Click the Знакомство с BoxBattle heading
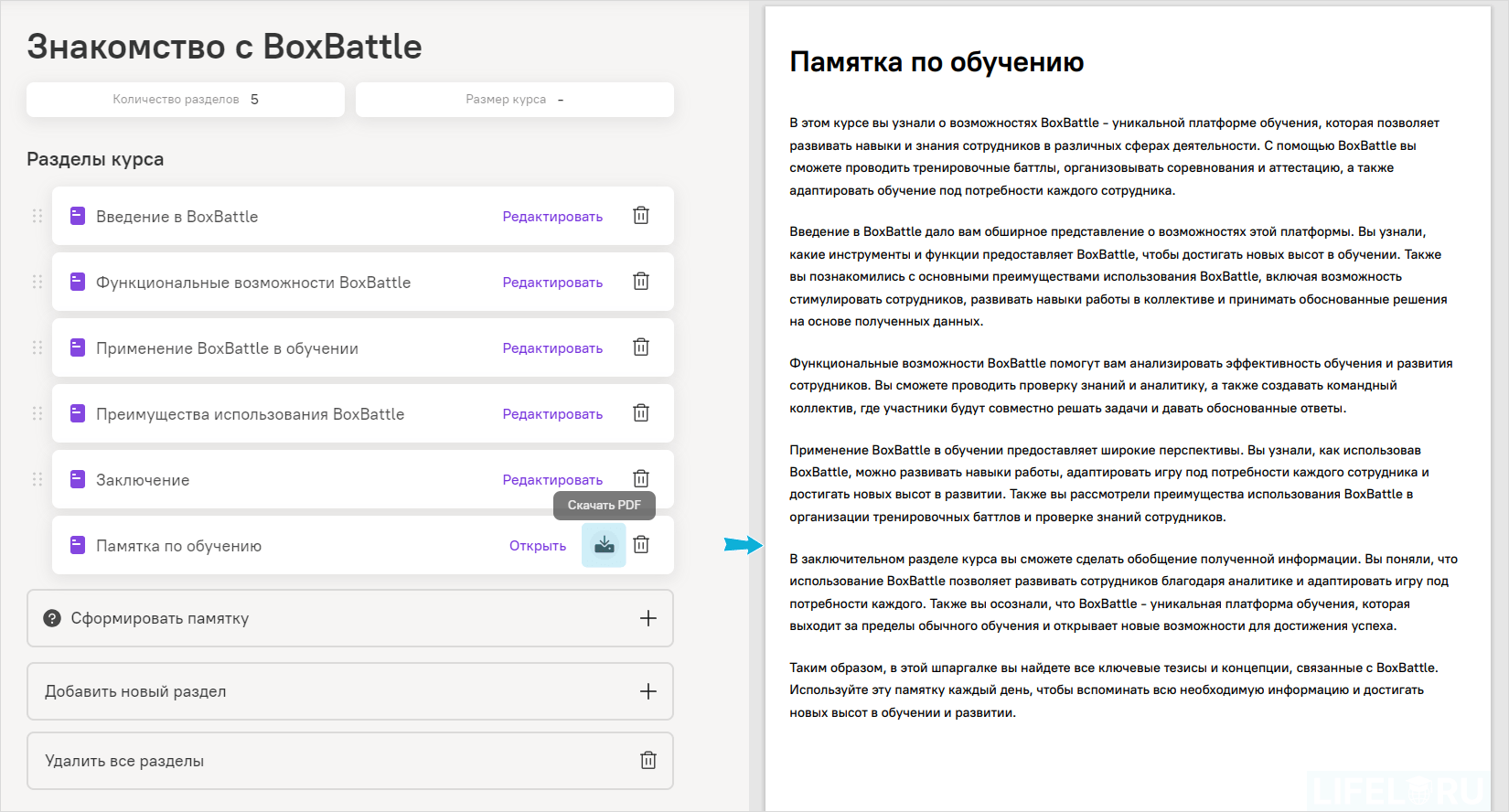 pos(224,47)
